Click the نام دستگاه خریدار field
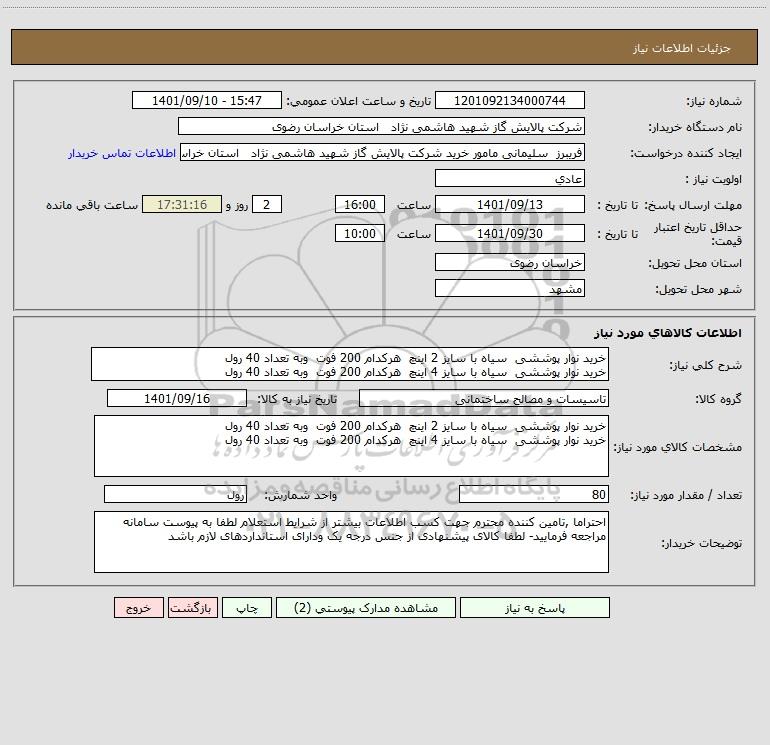Viewport: 770px width, 745px height. tap(381, 126)
